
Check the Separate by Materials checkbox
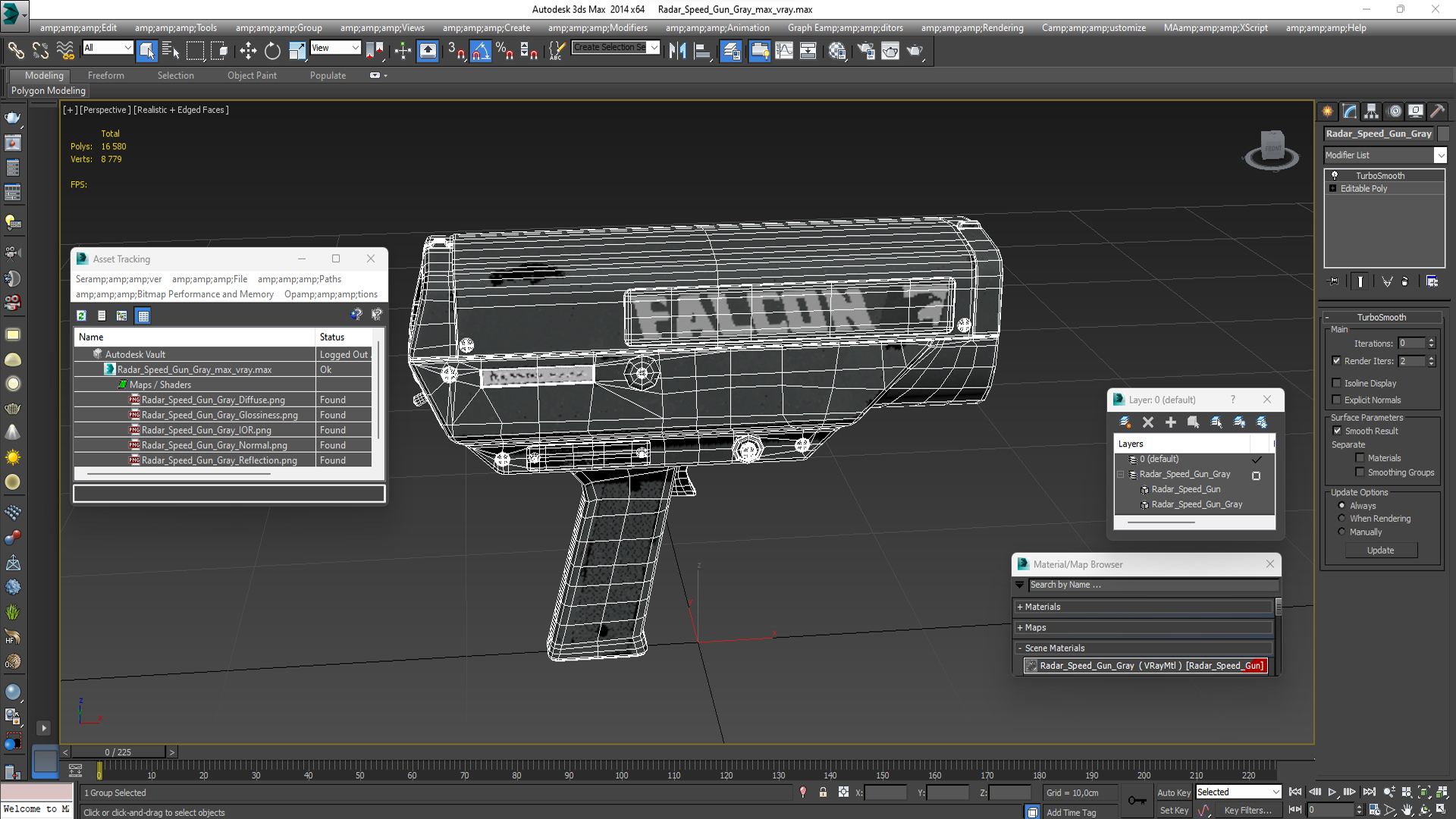pyautogui.click(x=1360, y=458)
